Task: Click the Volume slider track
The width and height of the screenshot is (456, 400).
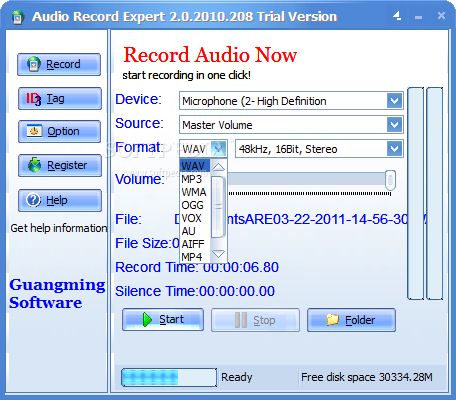Action: 306,179
